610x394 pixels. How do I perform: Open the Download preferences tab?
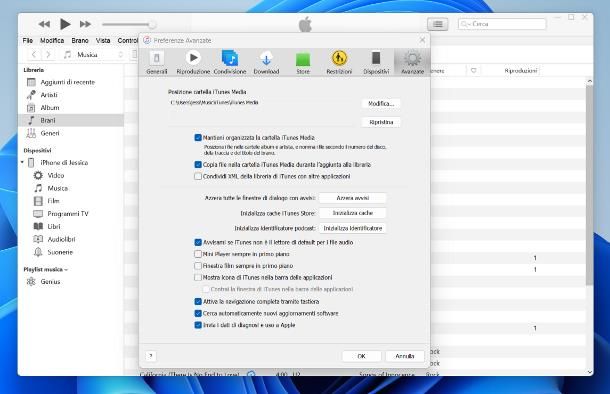(x=266, y=62)
